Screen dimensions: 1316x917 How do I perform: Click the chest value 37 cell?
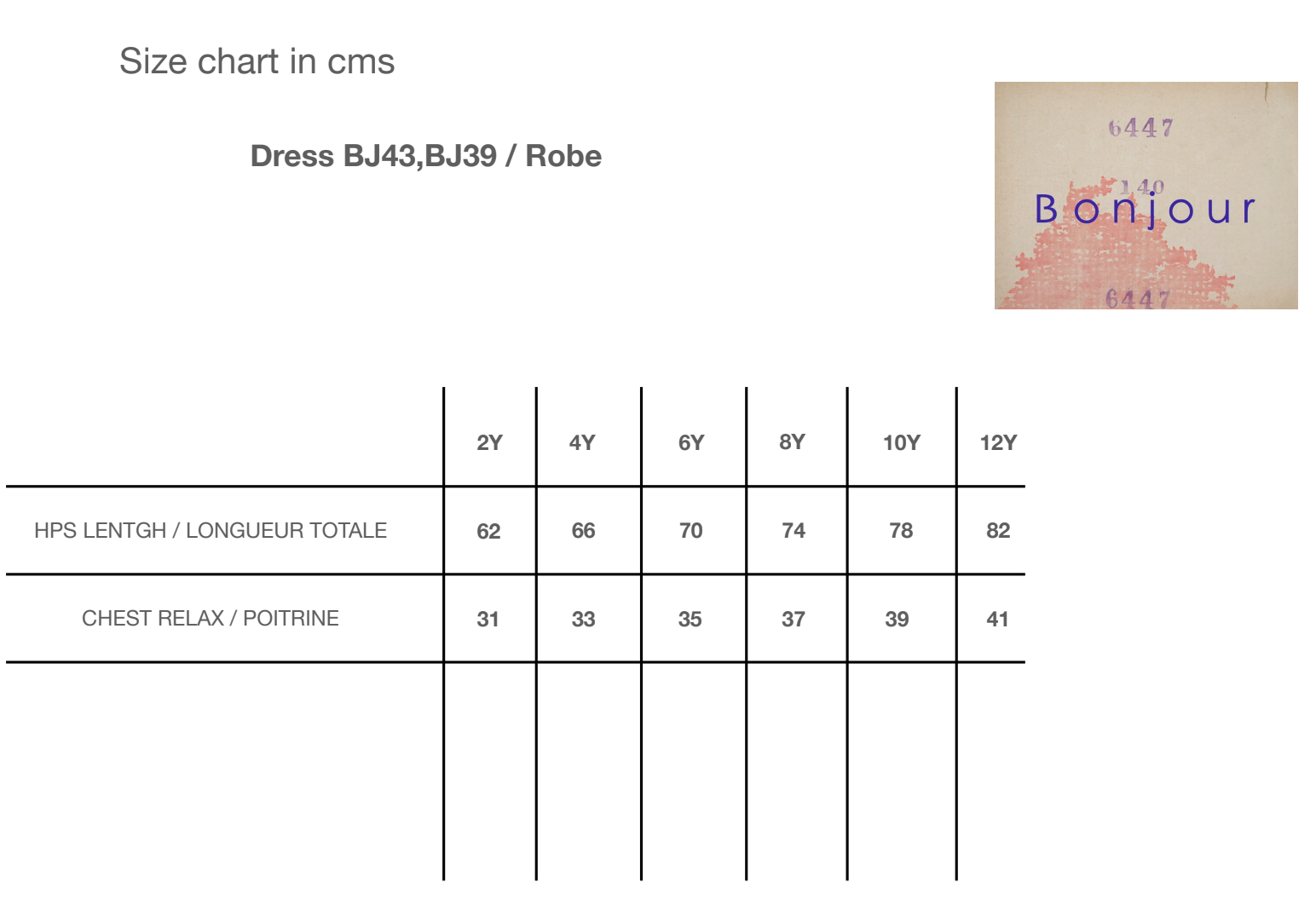[x=793, y=619]
